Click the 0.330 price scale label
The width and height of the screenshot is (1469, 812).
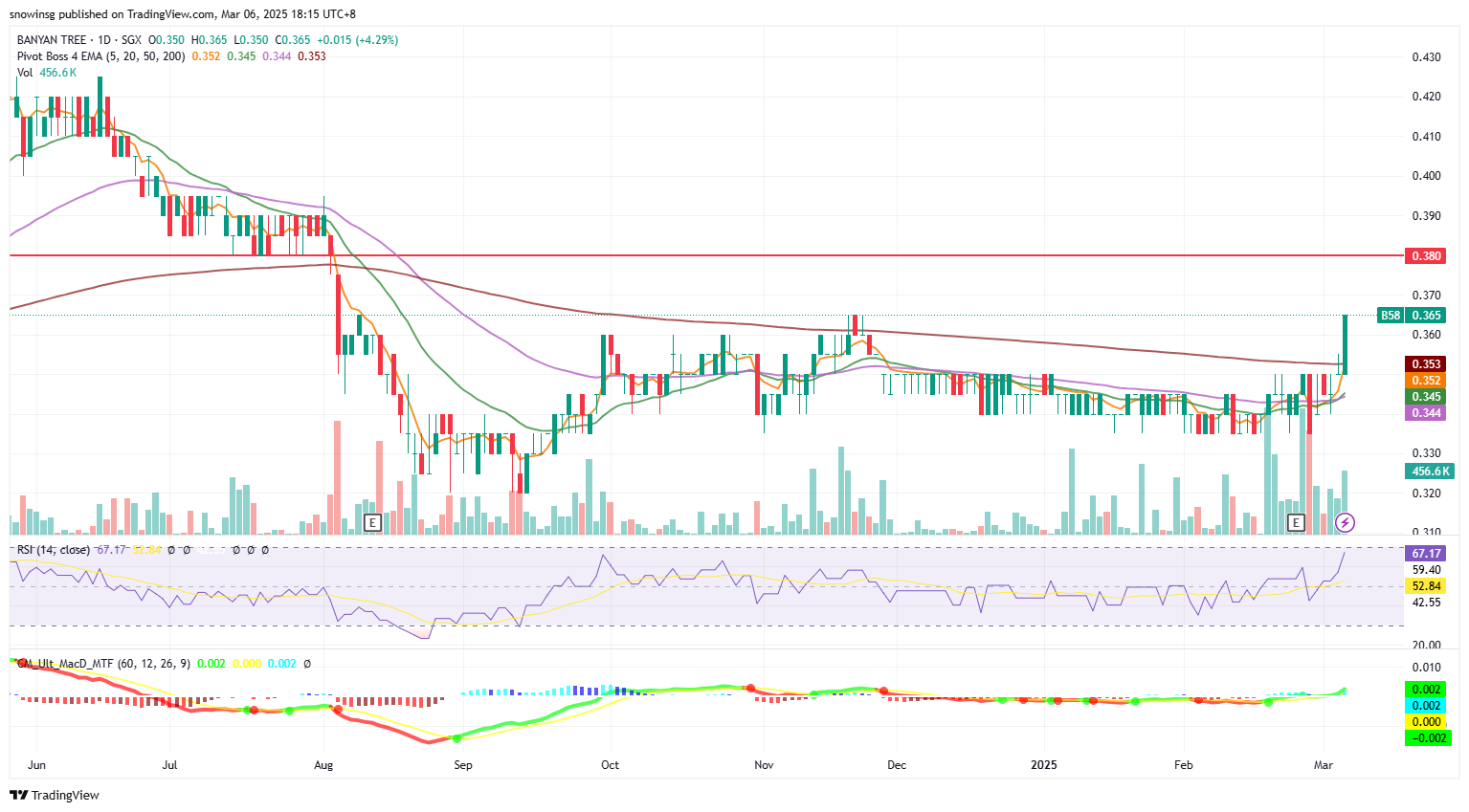[x=1426, y=452]
